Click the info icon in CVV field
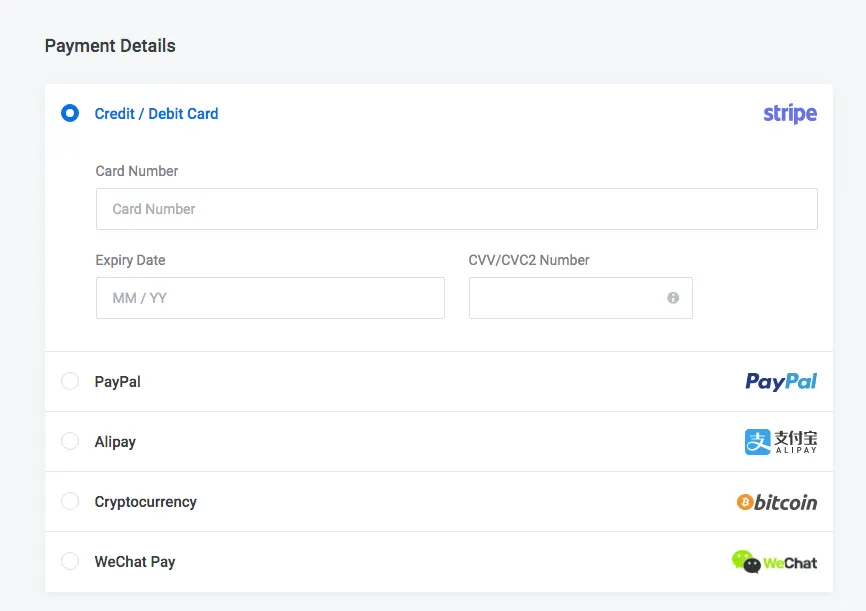 (673, 298)
